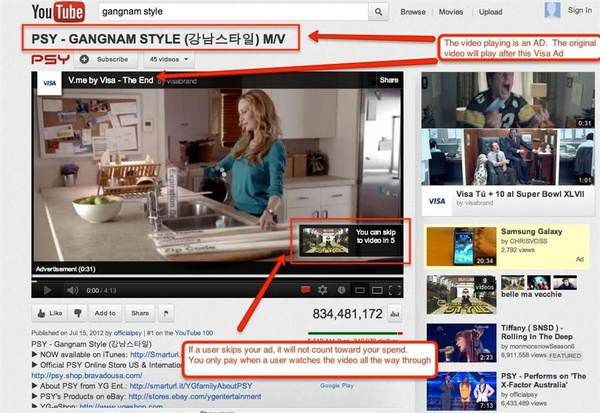Viewport: 600px width, 413px height.
Task: Toggle the red annotations speech bubble icon
Action: coord(305,290)
